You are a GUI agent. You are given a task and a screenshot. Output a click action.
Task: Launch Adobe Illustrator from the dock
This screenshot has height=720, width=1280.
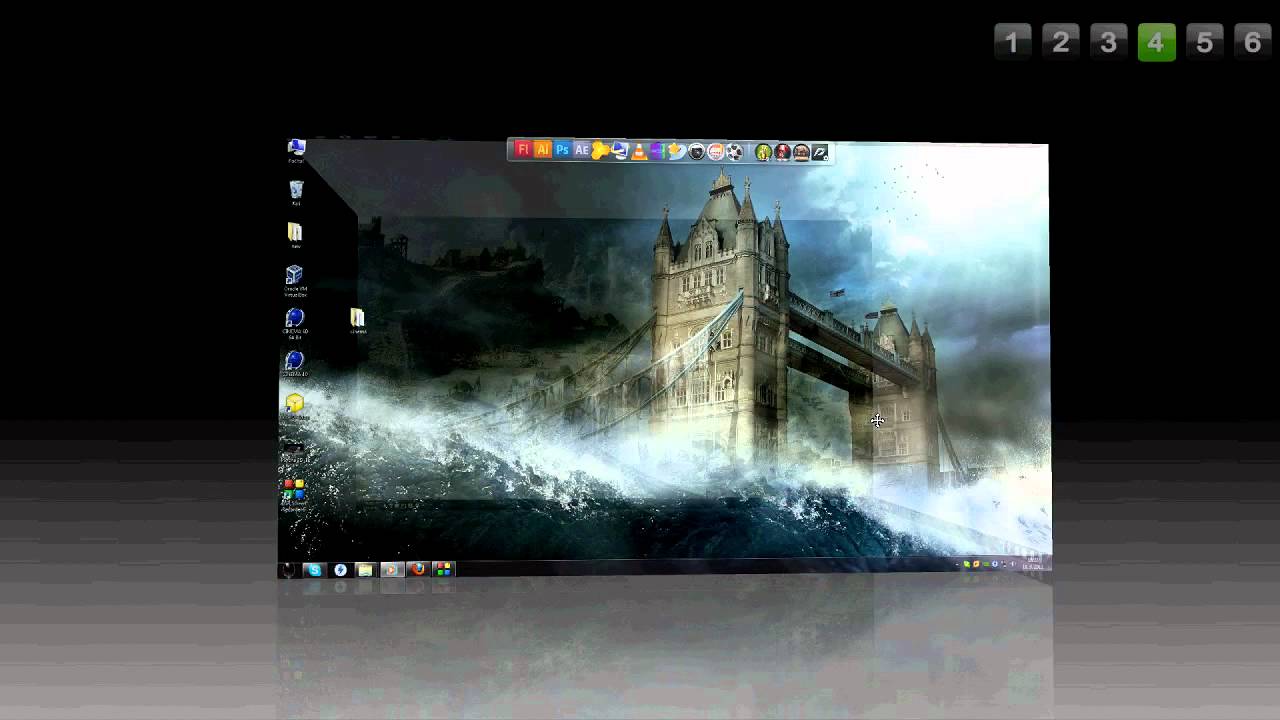(542, 150)
